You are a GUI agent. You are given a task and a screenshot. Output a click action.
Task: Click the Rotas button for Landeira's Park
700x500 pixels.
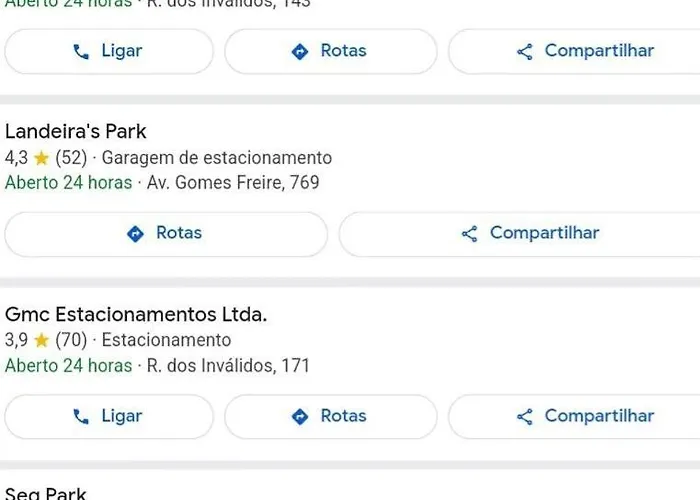point(166,234)
